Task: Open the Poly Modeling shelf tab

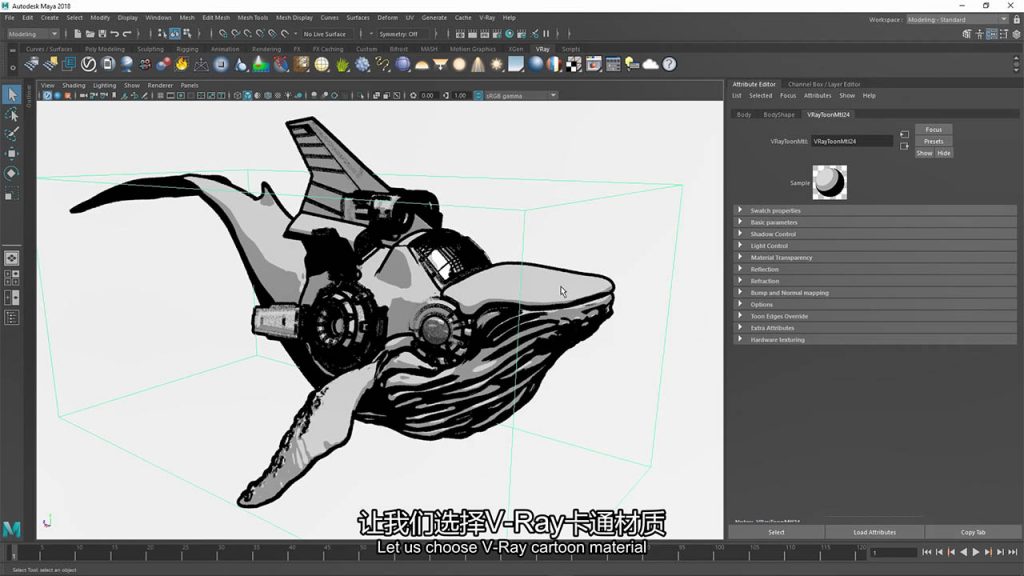Action: click(x=104, y=49)
